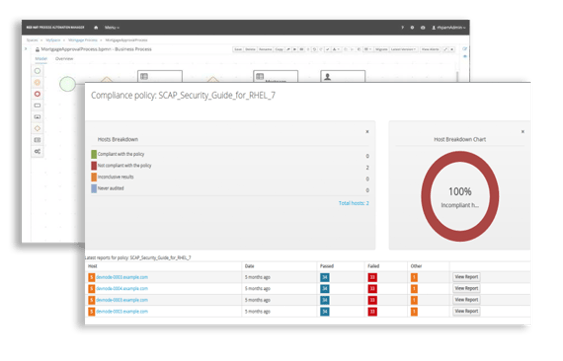The image size is (563, 361).
Task: Open the Menu dropdown in the top bar
Action: click(112, 27)
